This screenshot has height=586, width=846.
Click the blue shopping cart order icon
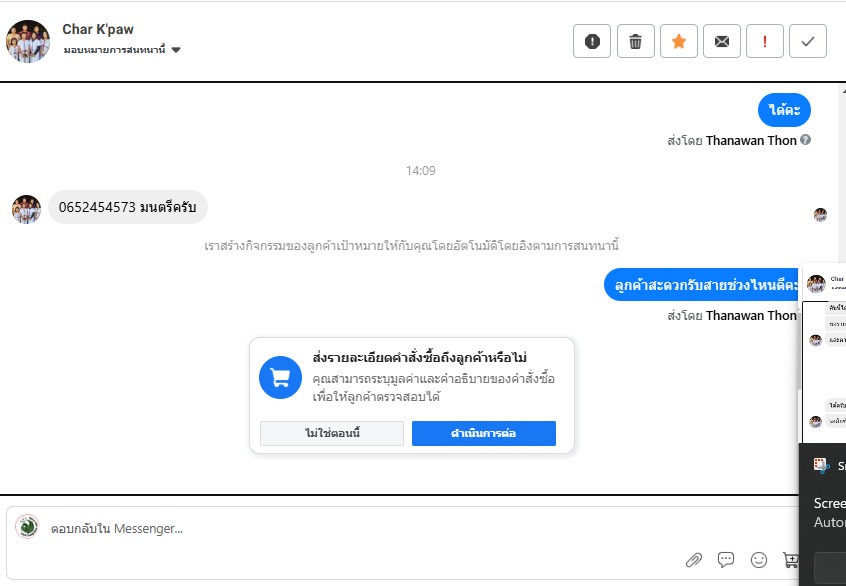[x=280, y=377]
